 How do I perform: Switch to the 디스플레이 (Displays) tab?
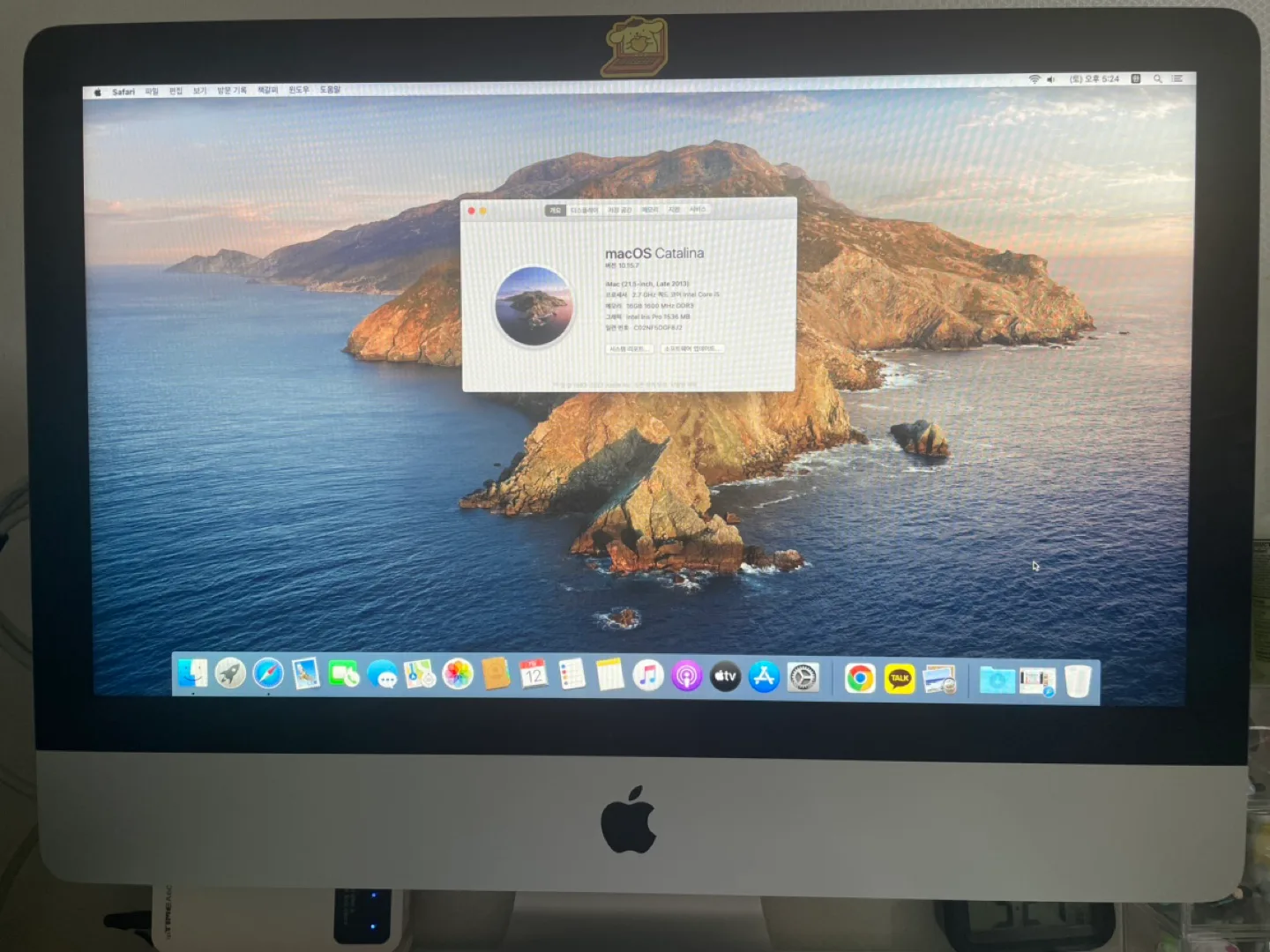click(x=584, y=210)
